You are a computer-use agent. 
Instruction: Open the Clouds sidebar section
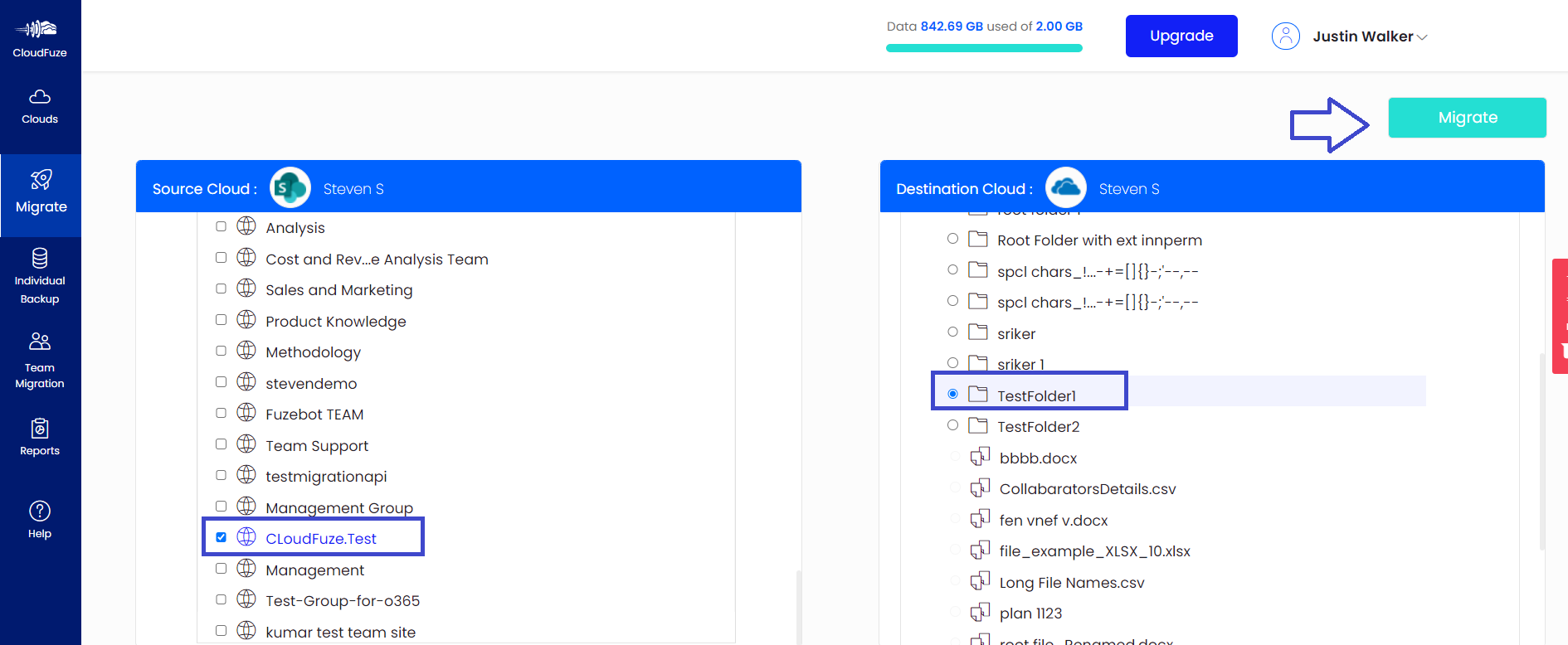[40, 107]
